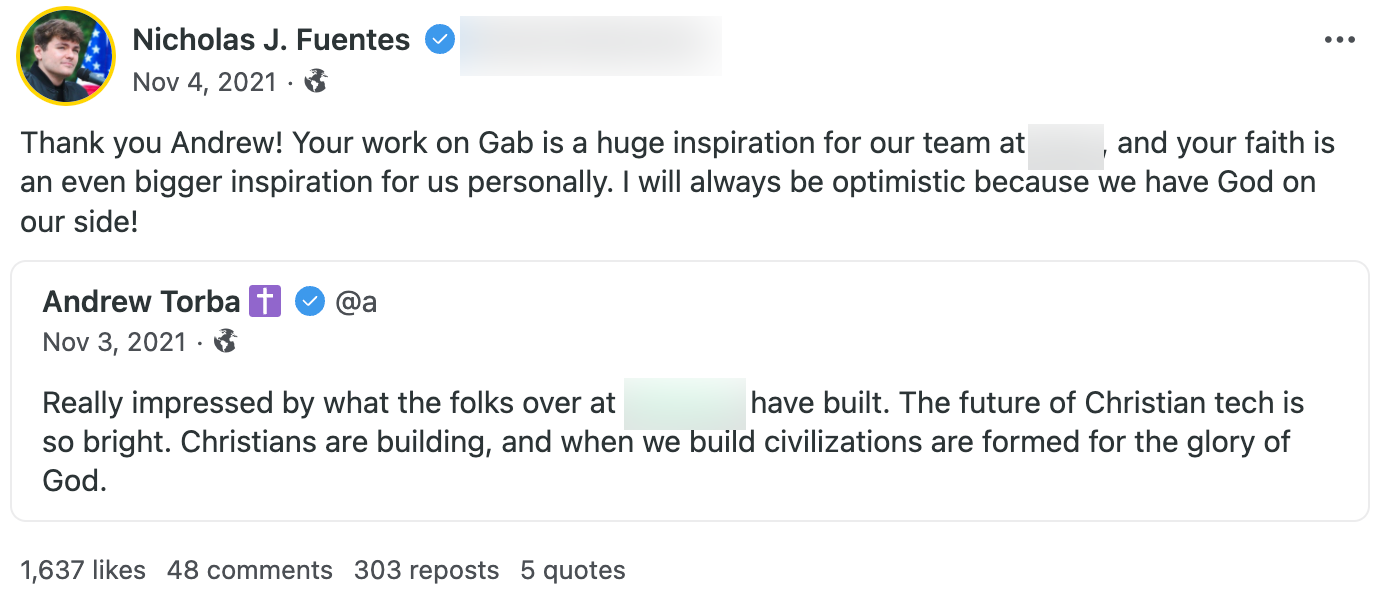This screenshot has width=1380, height=604.
Task: Click the globe icon on Andrew Torba's post
Action: point(226,341)
